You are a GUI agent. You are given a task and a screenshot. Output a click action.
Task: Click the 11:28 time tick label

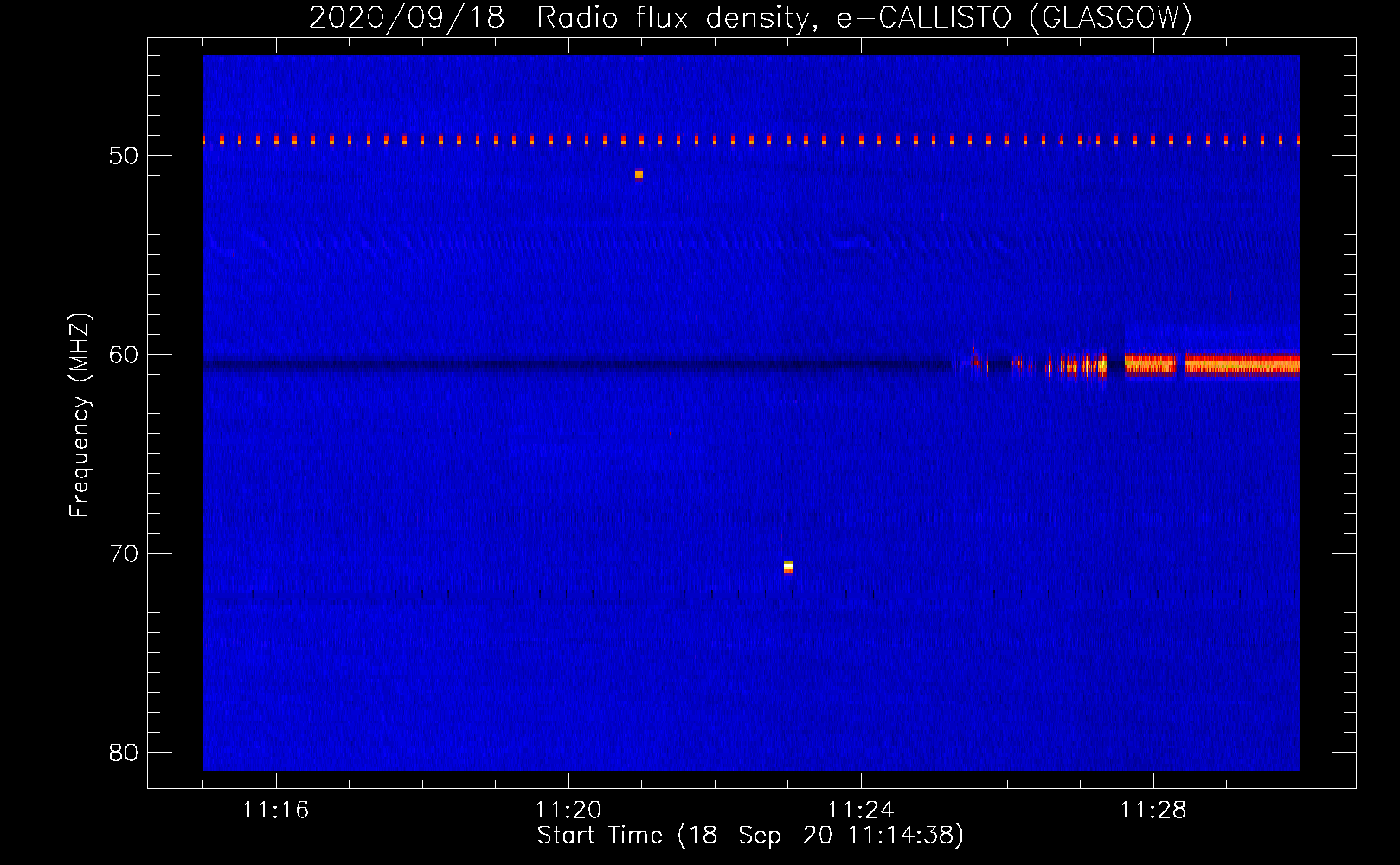coord(1153,811)
